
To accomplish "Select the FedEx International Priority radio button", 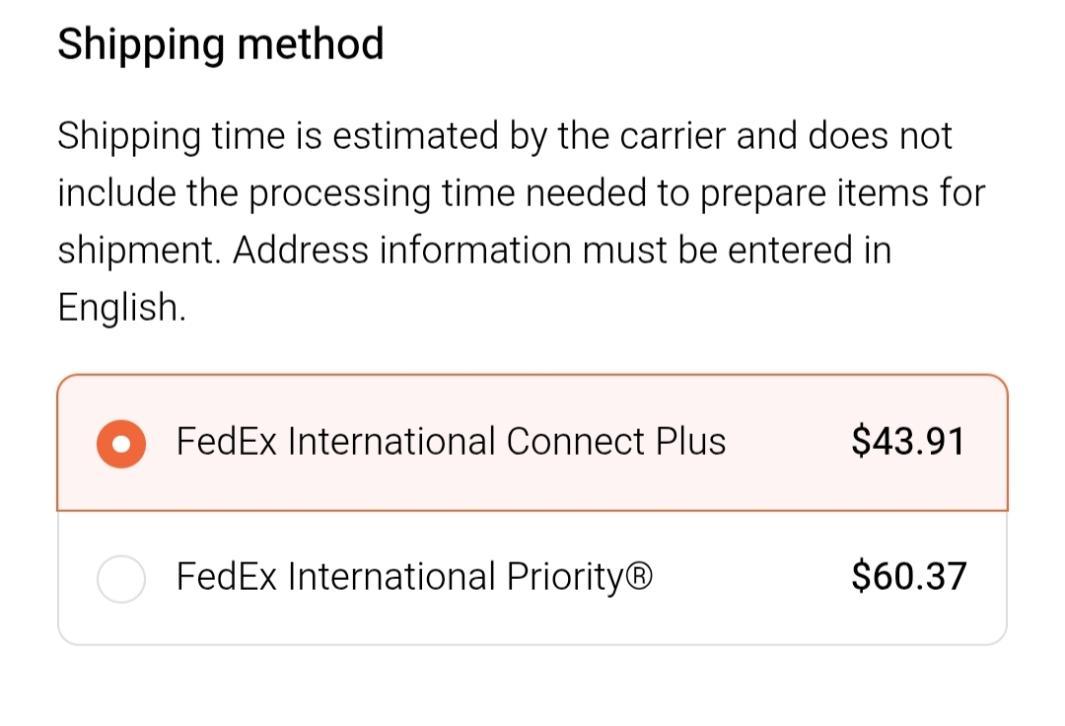I will tap(121, 579).
